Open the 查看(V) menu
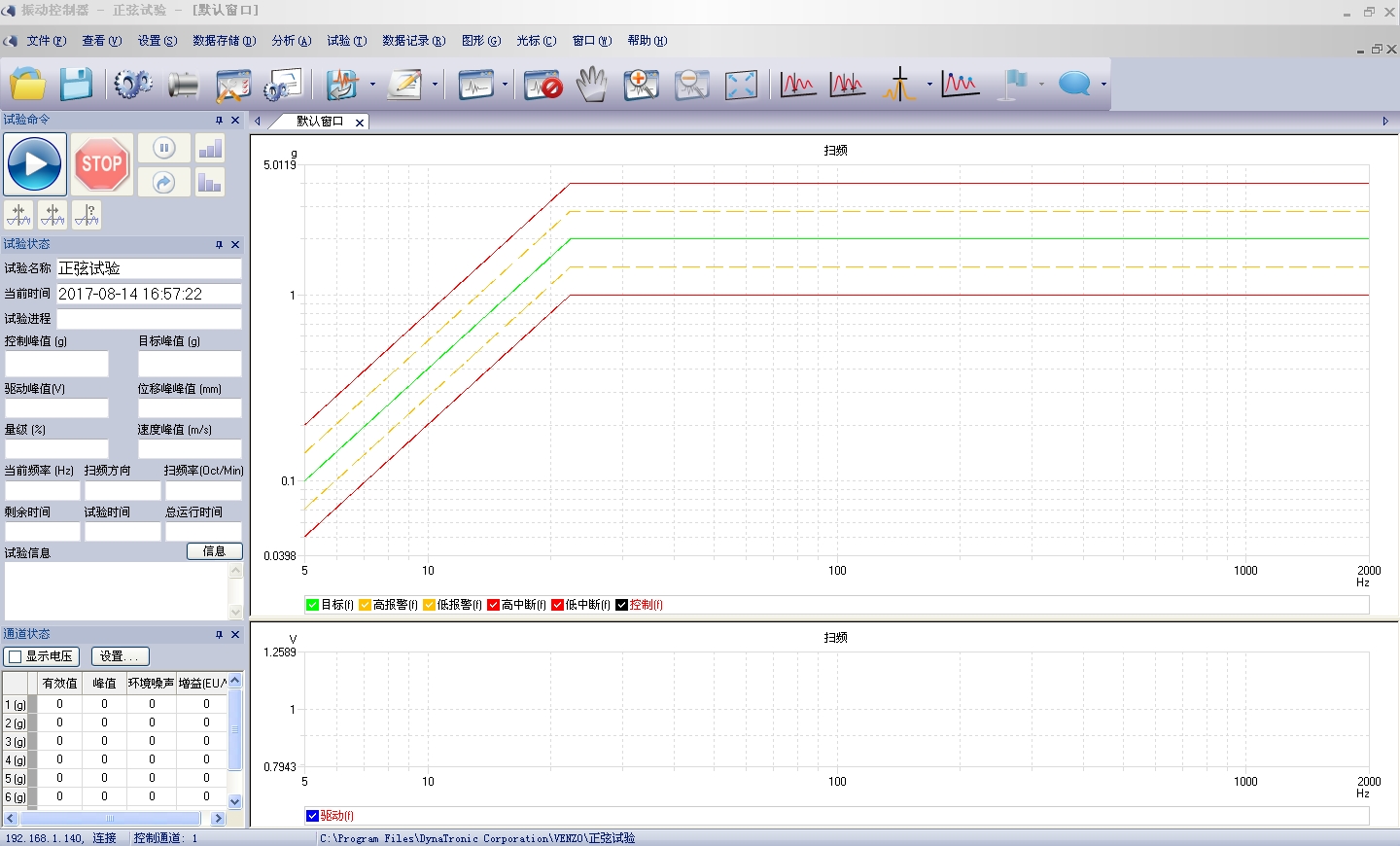Screen dimensions: 1400x846 point(101,41)
